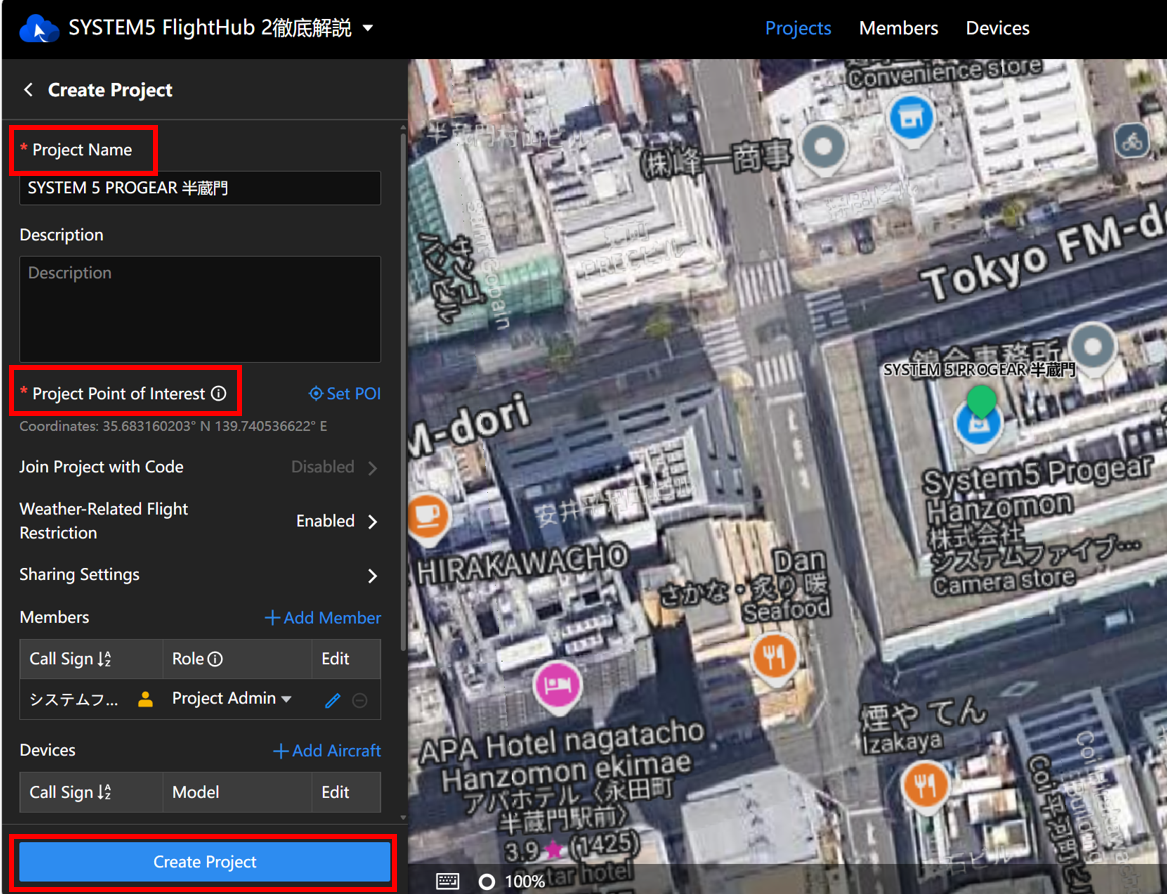Click the bicycle icon on map

coord(1132,140)
